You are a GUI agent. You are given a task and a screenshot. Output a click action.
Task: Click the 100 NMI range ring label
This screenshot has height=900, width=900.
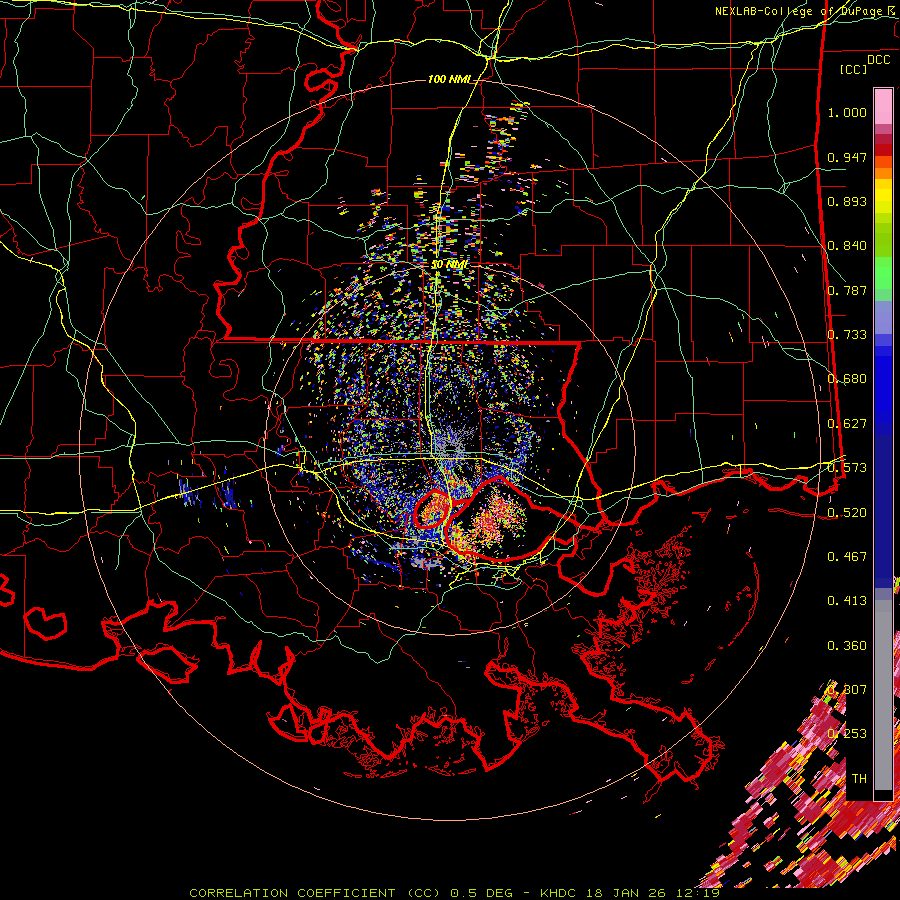449,79
